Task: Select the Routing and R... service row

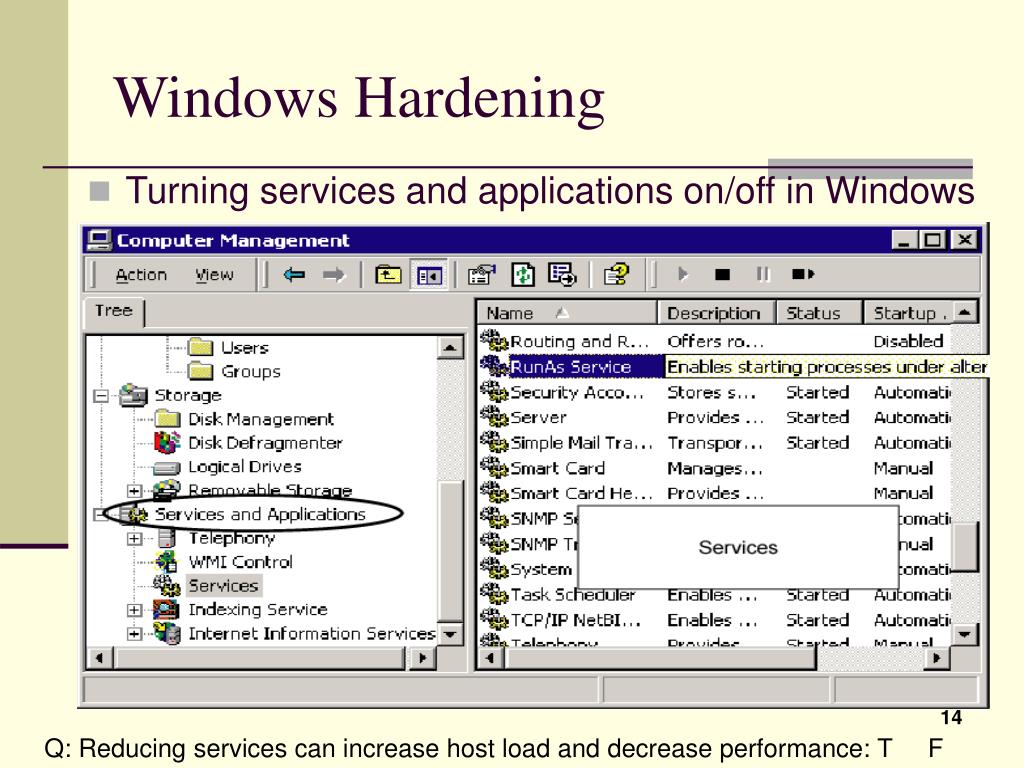Action: point(714,342)
